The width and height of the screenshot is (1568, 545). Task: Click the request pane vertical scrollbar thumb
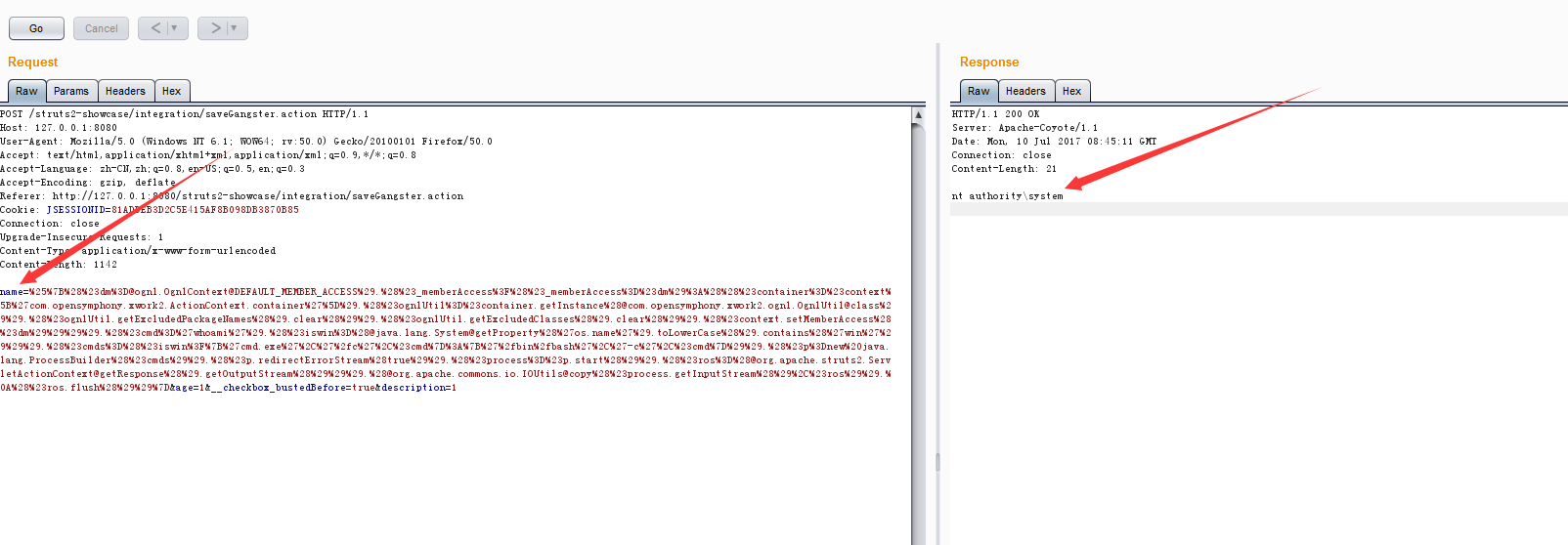pyautogui.click(x=918, y=332)
